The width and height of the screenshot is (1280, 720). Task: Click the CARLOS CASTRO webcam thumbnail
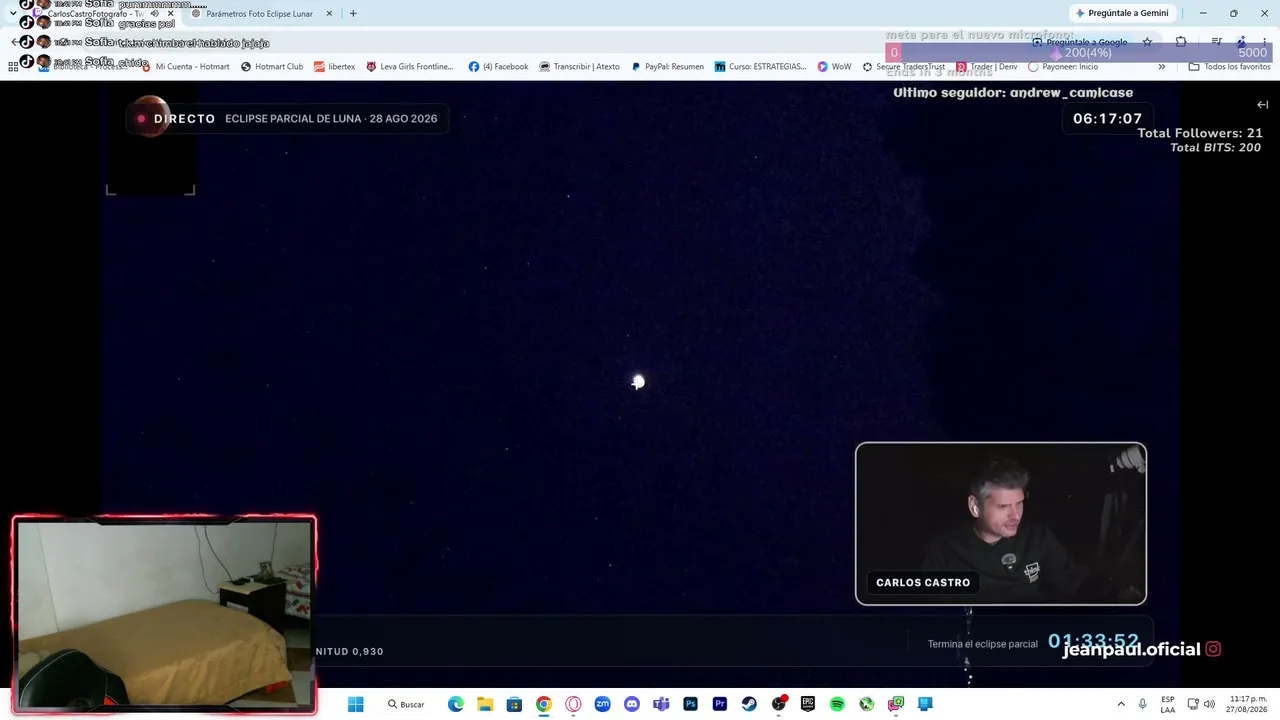pyautogui.click(x=1001, y=524)
